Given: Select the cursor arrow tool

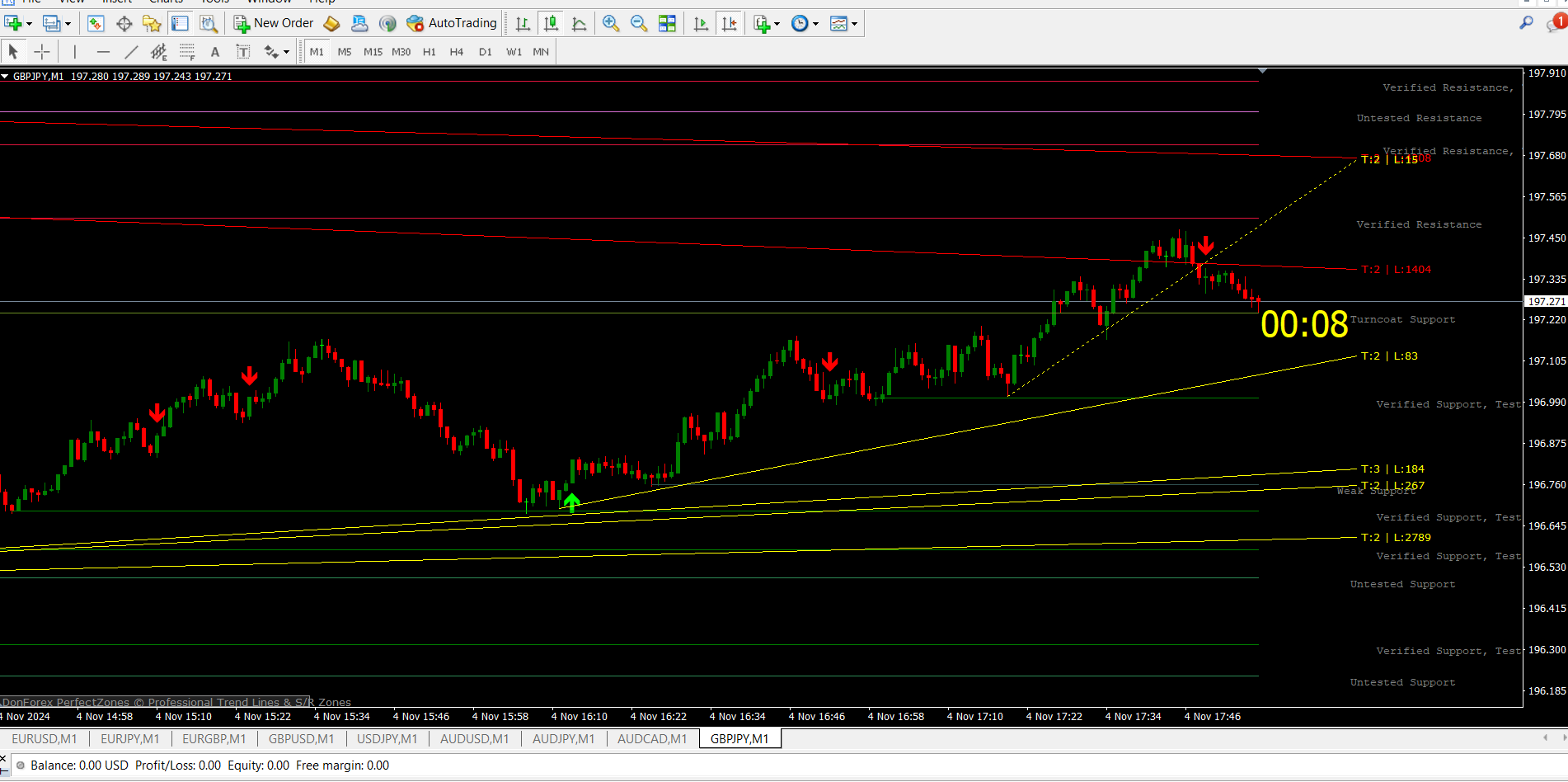Looking at the screenshot, I should coord(13,52).
